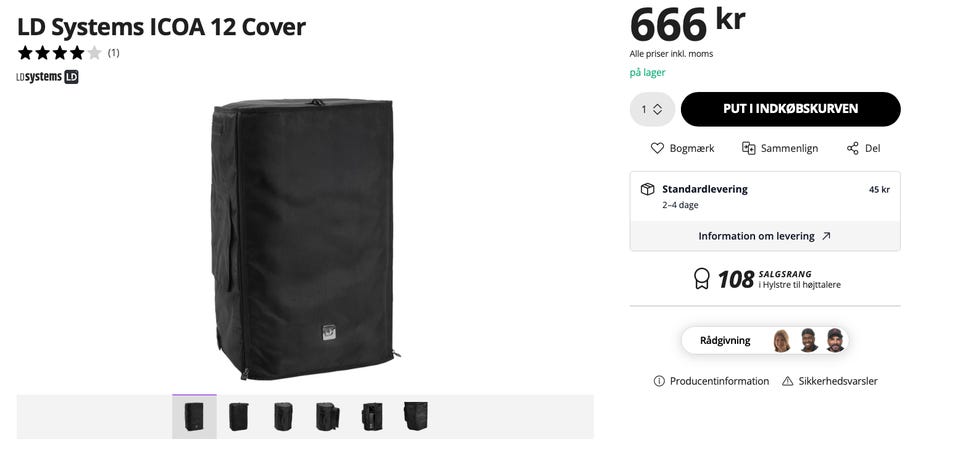Click the heart Bogmærk icon

tap(657, 148)
